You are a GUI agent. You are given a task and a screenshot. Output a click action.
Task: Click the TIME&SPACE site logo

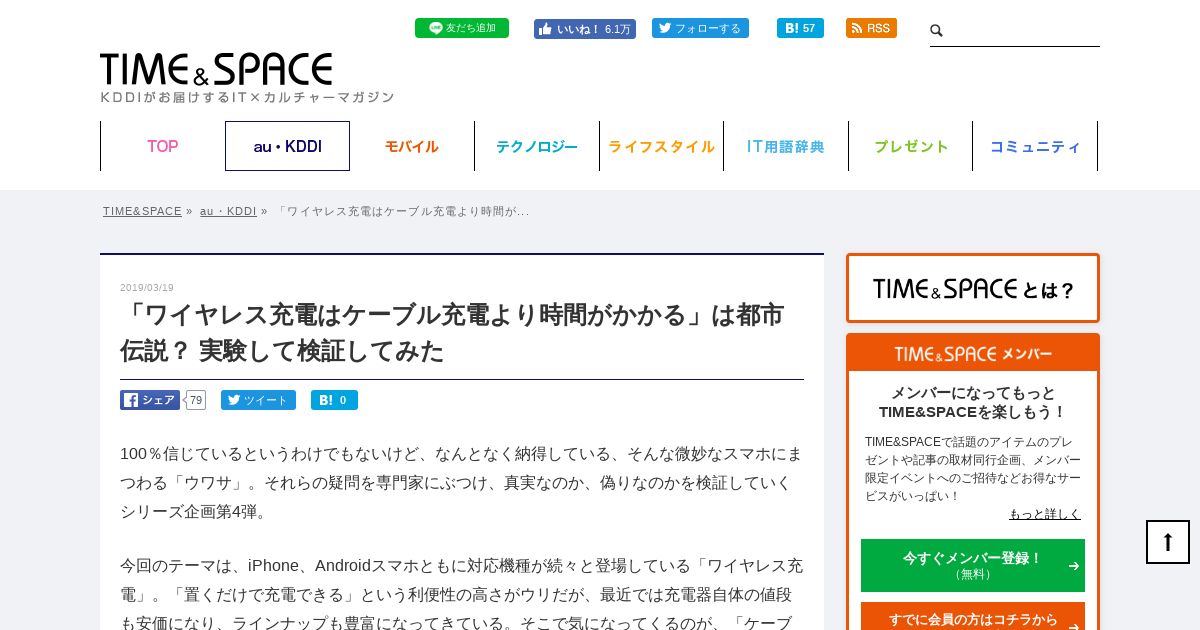pos(247,78)
